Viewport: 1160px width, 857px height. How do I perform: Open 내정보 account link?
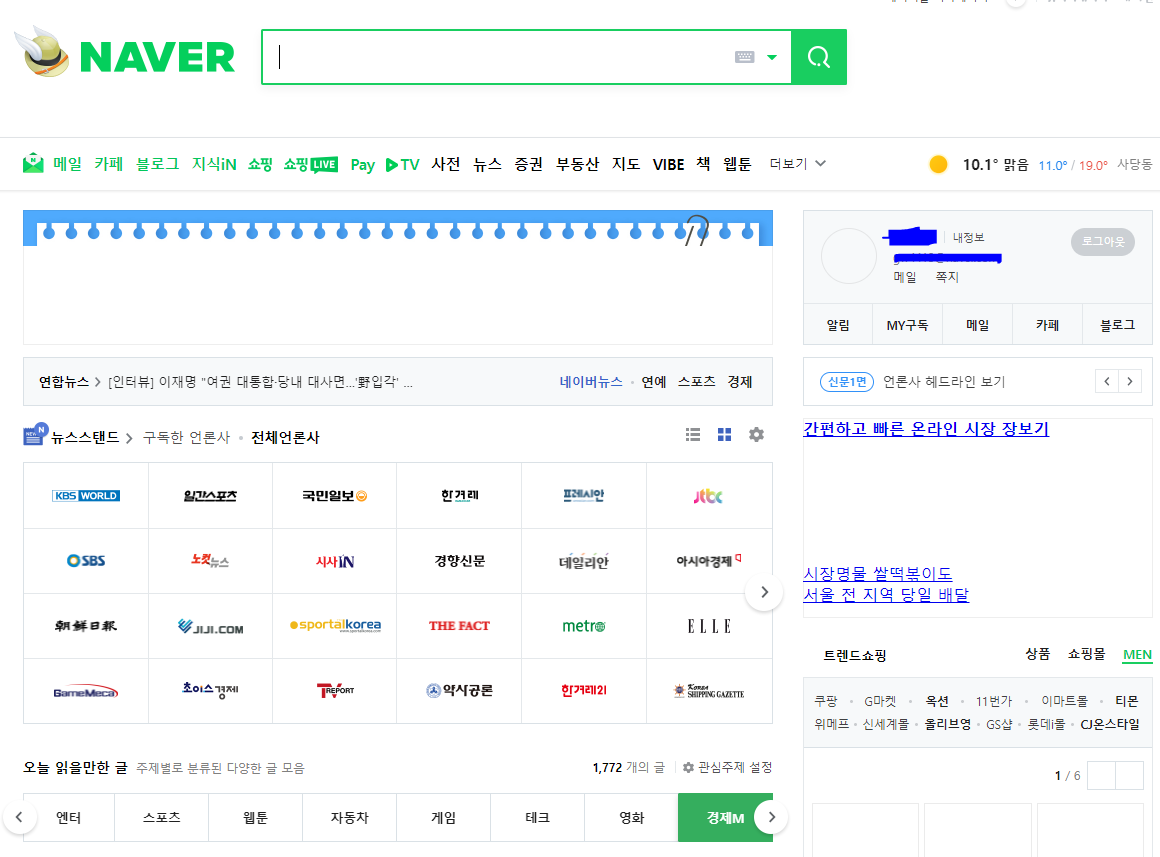pos(968,238)
